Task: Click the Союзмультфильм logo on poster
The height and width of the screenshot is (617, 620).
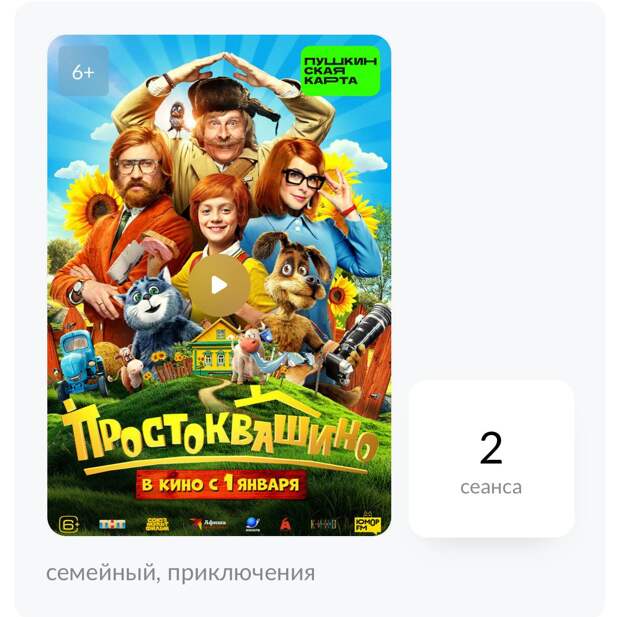Action: point(157,524)
